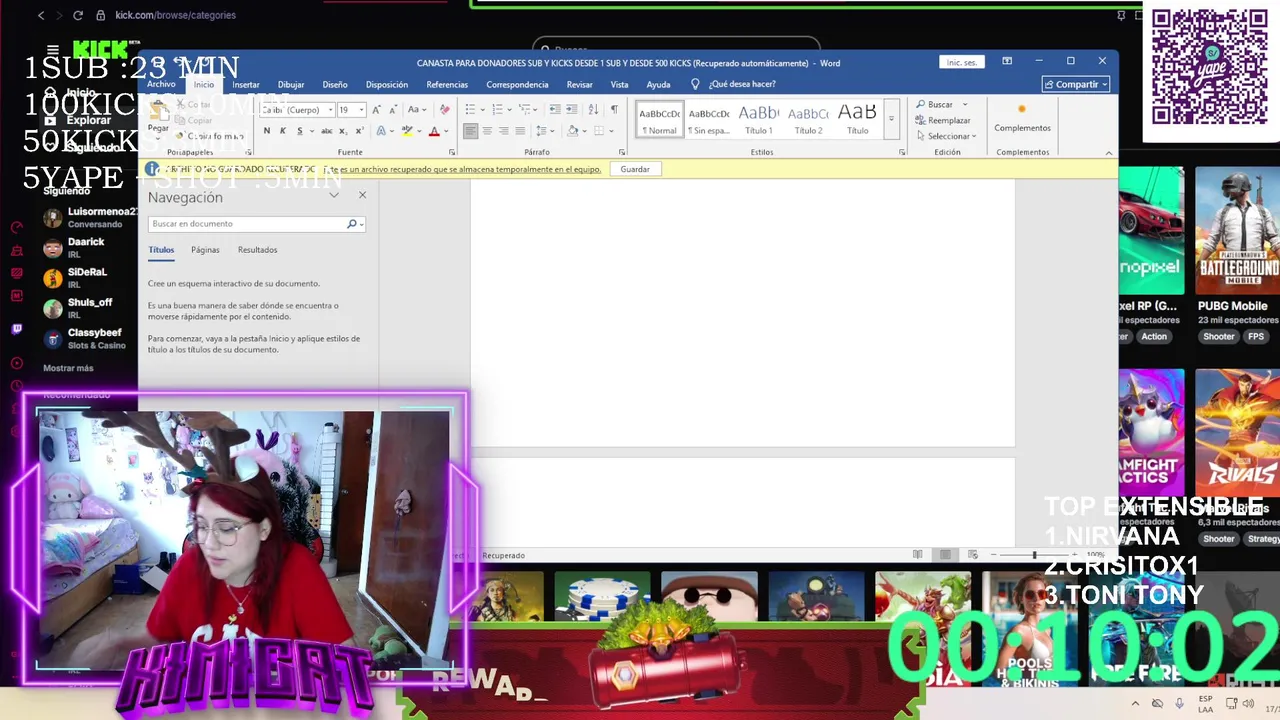Viewport: 1280px width, 720px height.
Task: Switch to Páginas tab in Navegación
Action: [x=205, y=250]
